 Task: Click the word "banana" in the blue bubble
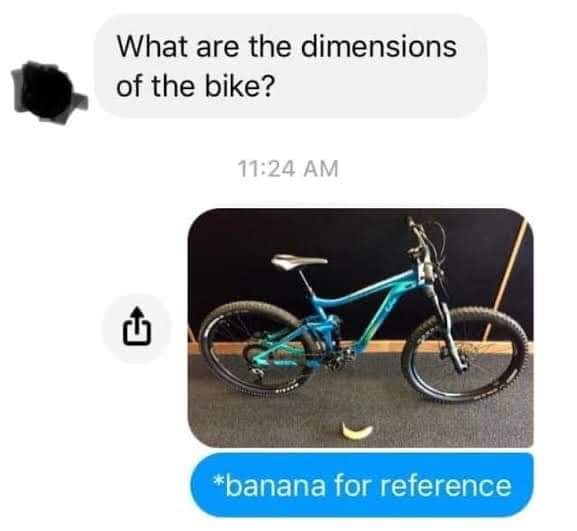click(x=275, y=485)
